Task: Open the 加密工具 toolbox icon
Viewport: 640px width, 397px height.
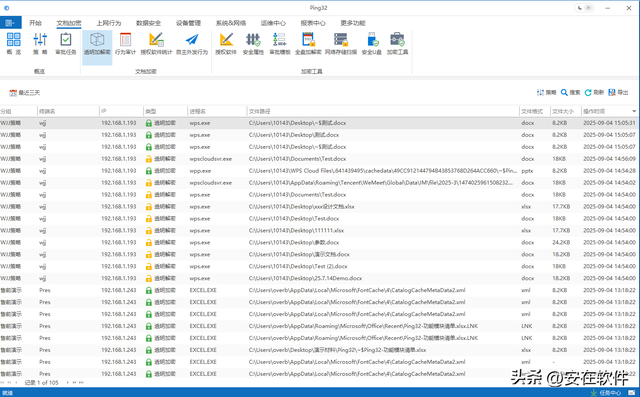Action: coord(397,43)
